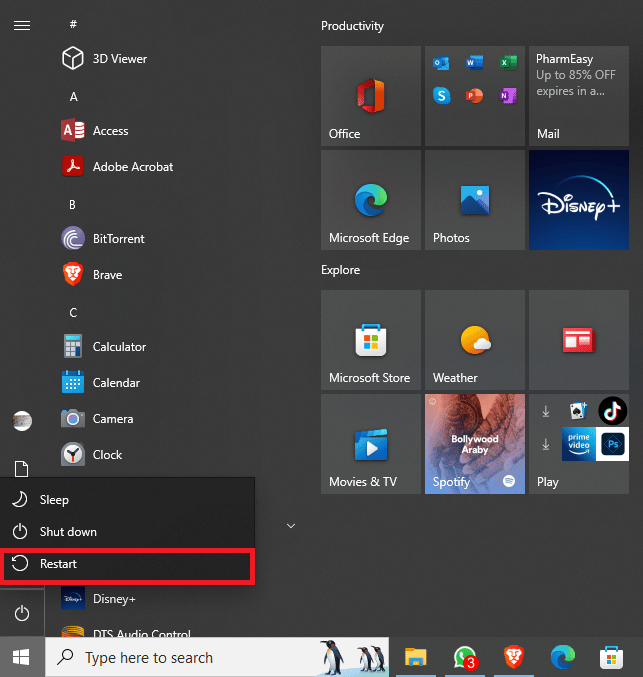Click the Solitaire cards icon in Play tile
Screen dimensions: 643x677
579,411
